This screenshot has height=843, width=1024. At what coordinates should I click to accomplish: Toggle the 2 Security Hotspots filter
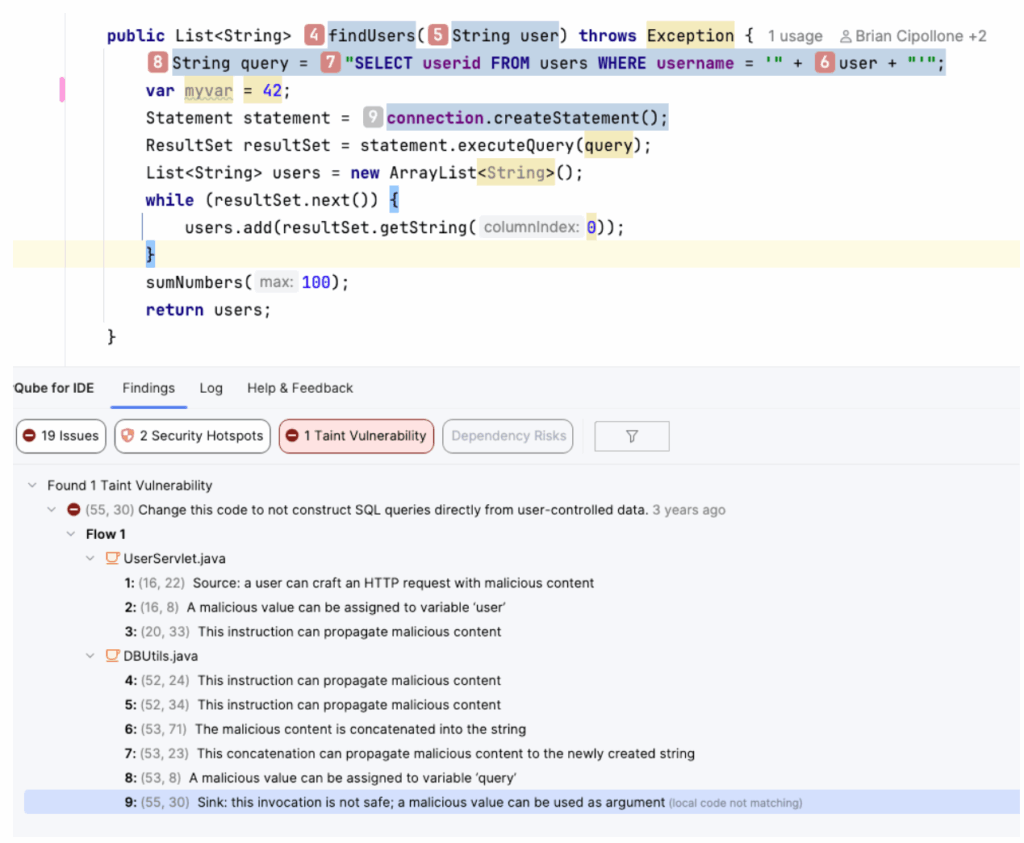coord(192,436)
